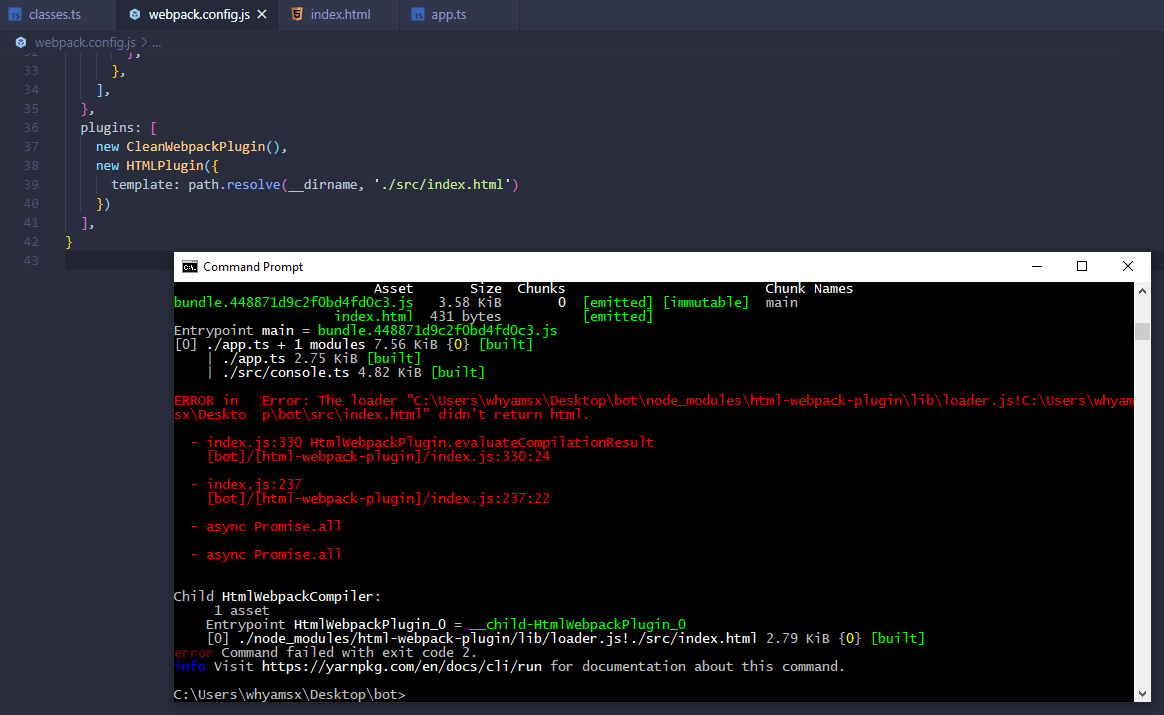Maximize the Command Prompt window
Viewport: 1164px width, 715px height.
coord(1081,266)
